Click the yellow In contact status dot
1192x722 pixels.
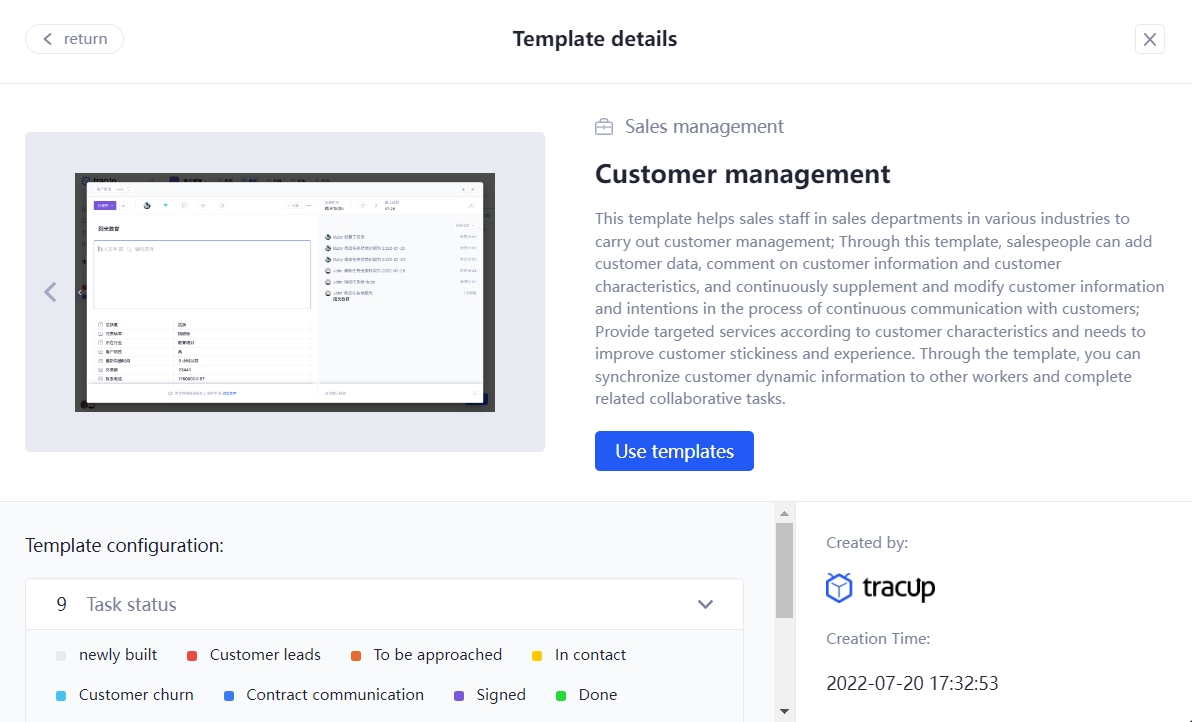(537, 654)
